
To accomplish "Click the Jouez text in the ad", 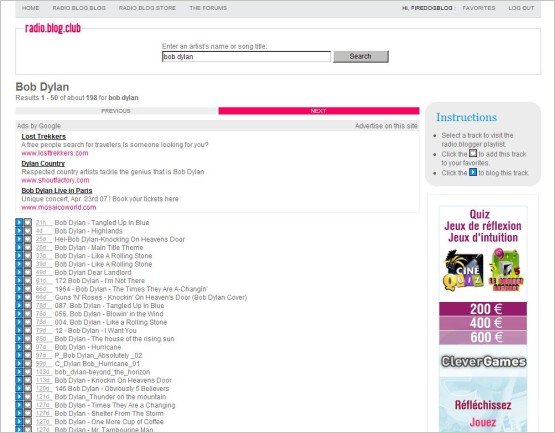I will click(x=483, y=422).
